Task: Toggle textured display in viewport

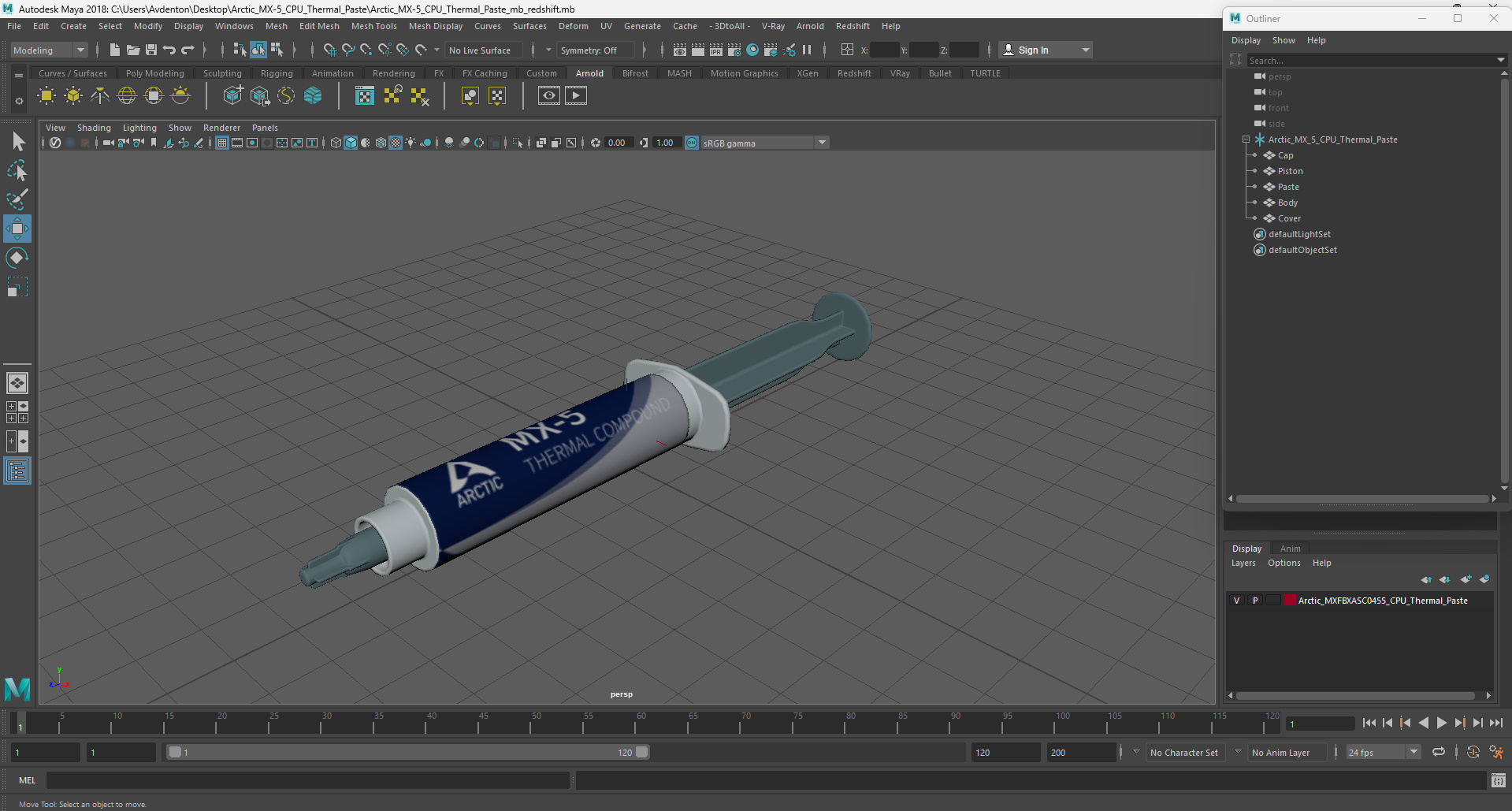Action: tap(396, 143)
